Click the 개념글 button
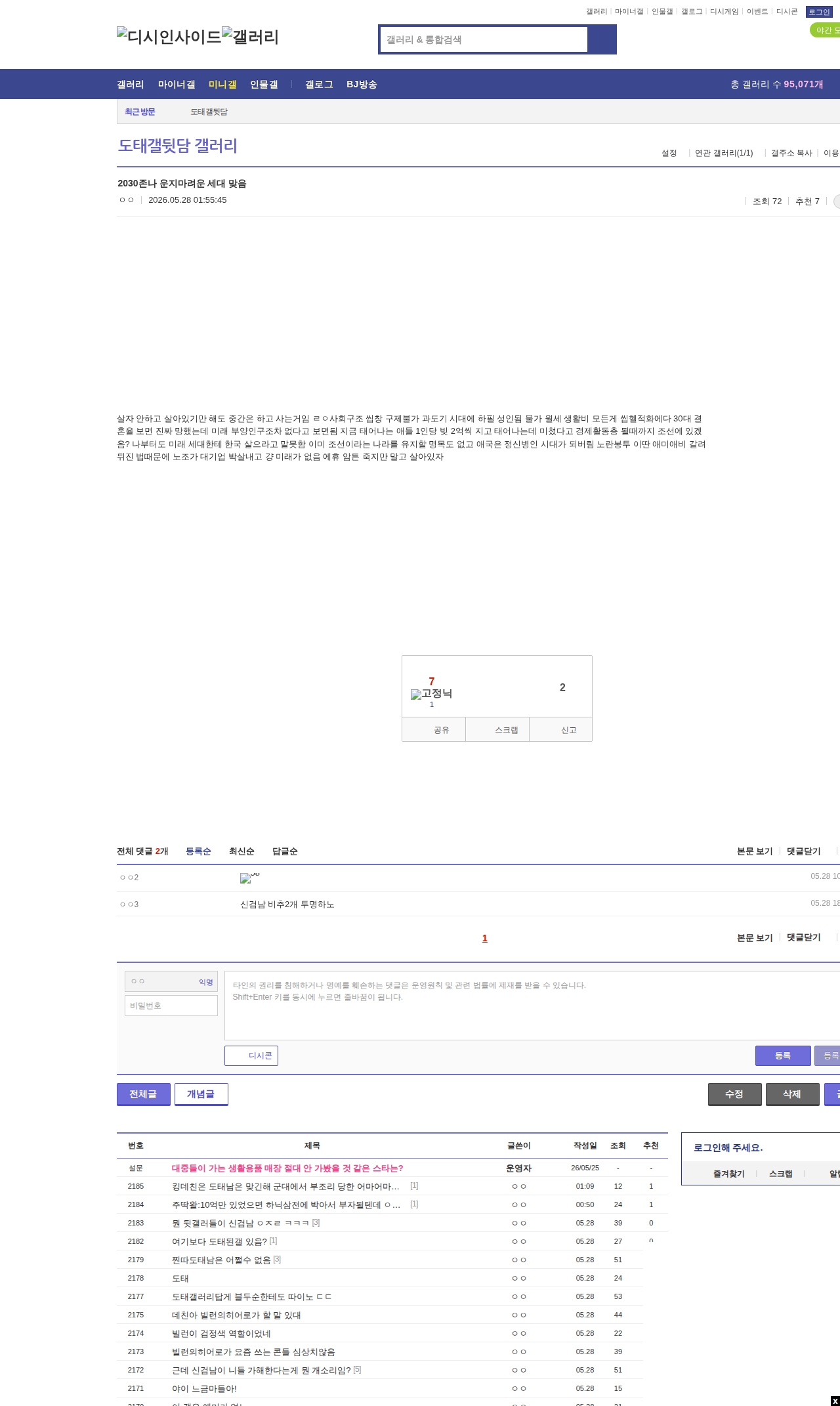This screenshot has width=840, height=1406. coord(201,1094)
